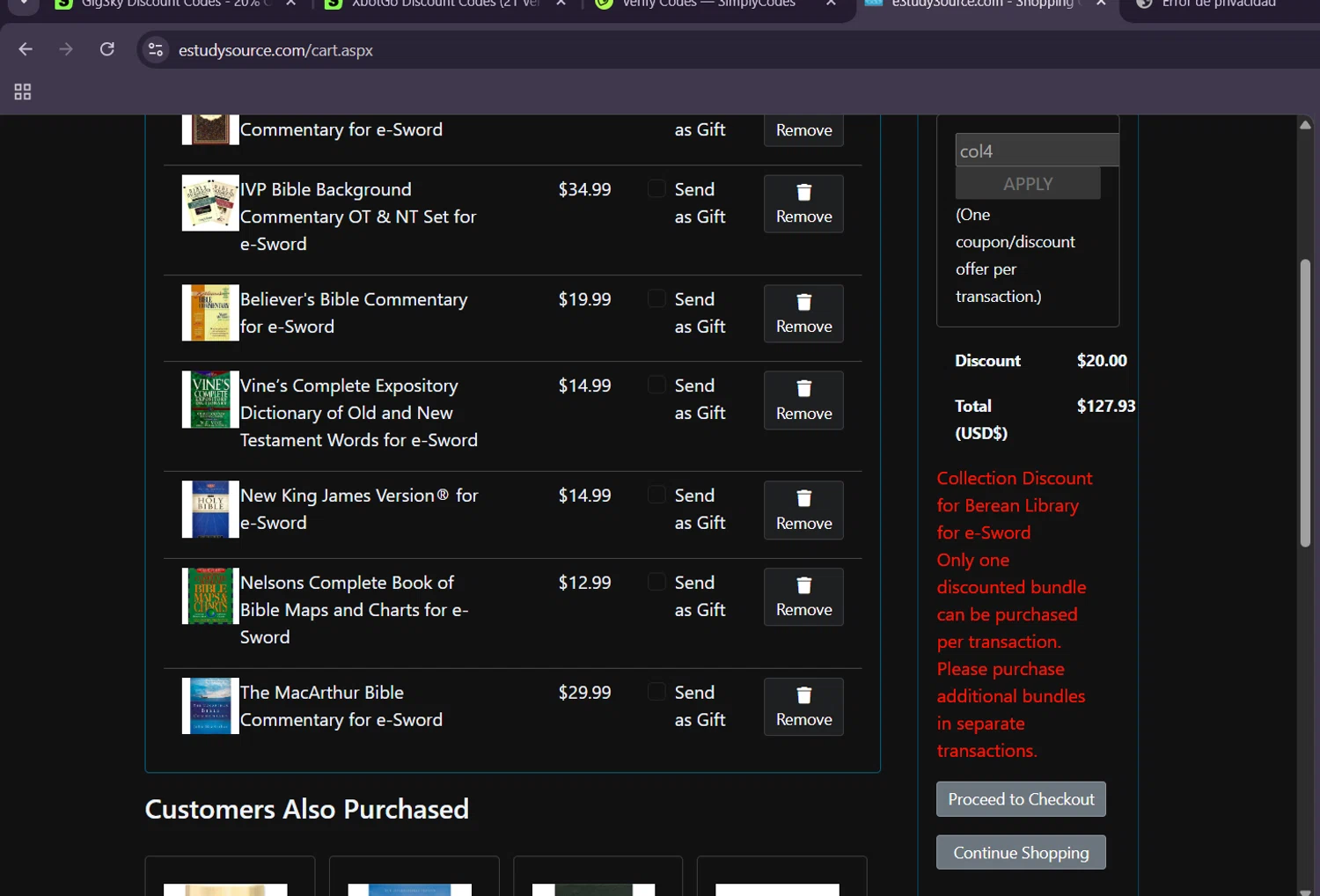Image resolution: width=1320 pixels, height=896 pixels.
Task: Close the Verify Codes SimplyCodes tab
Action: coord(831,4)
